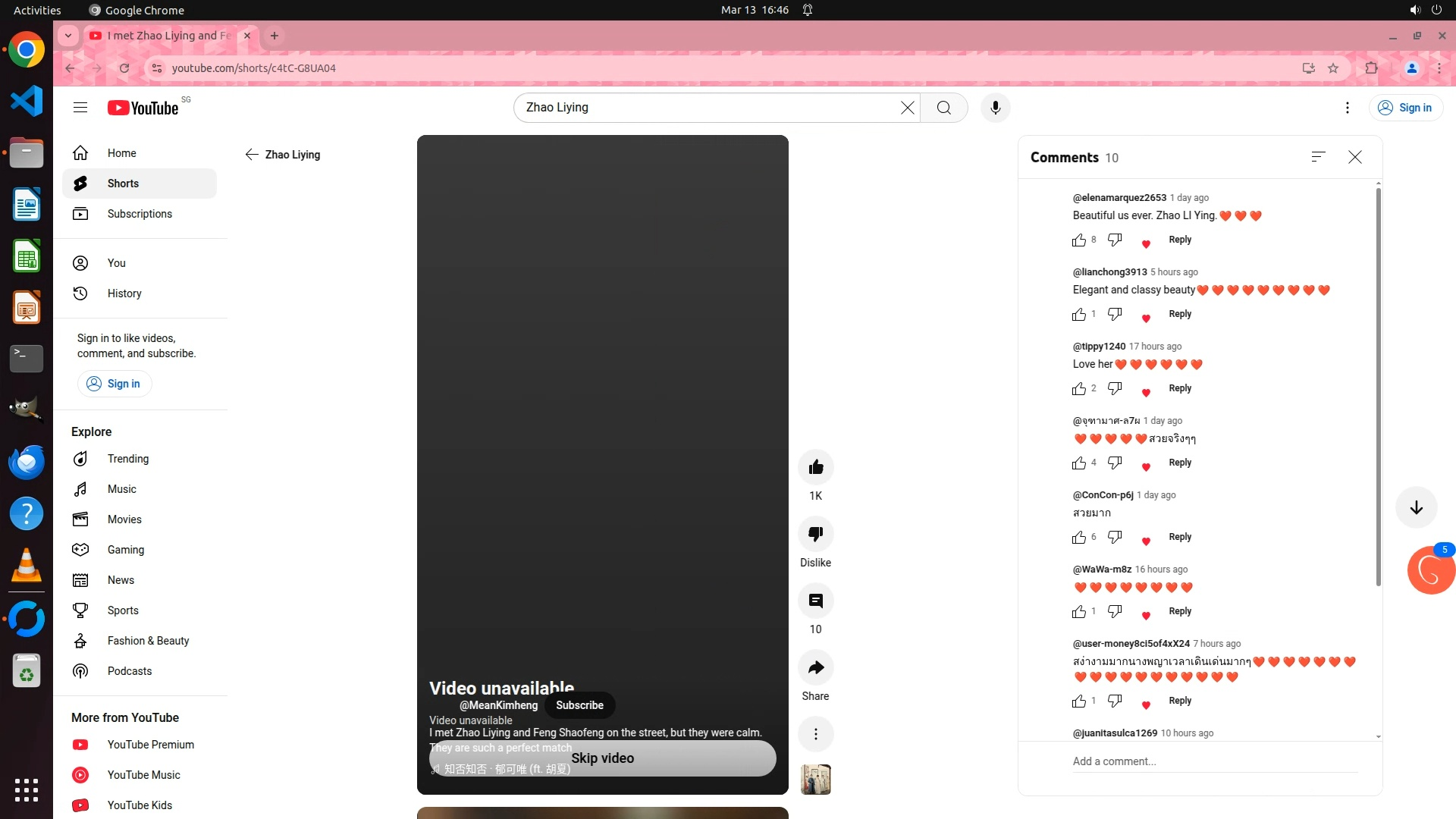
Task: Toggle dislike on tippy1240's comment
Action: tap(1114, 388)
